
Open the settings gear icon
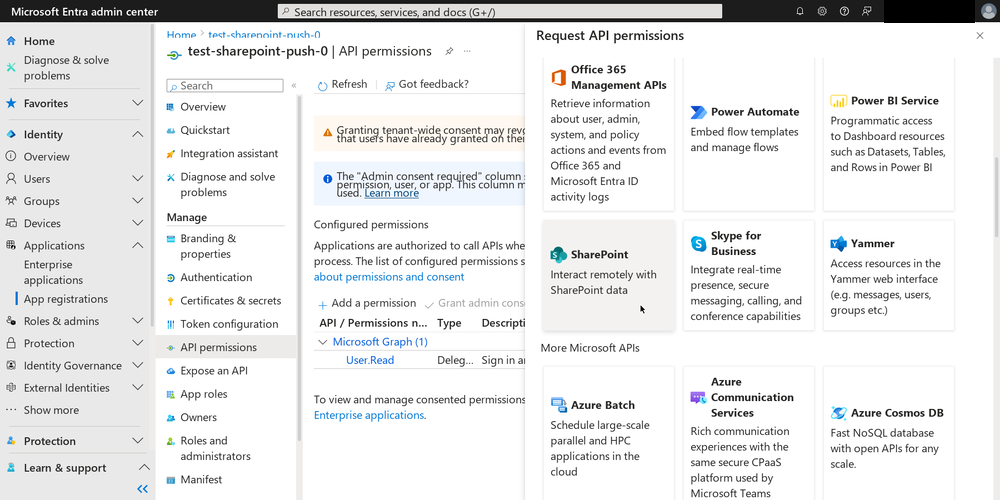[x=822, y=11]
